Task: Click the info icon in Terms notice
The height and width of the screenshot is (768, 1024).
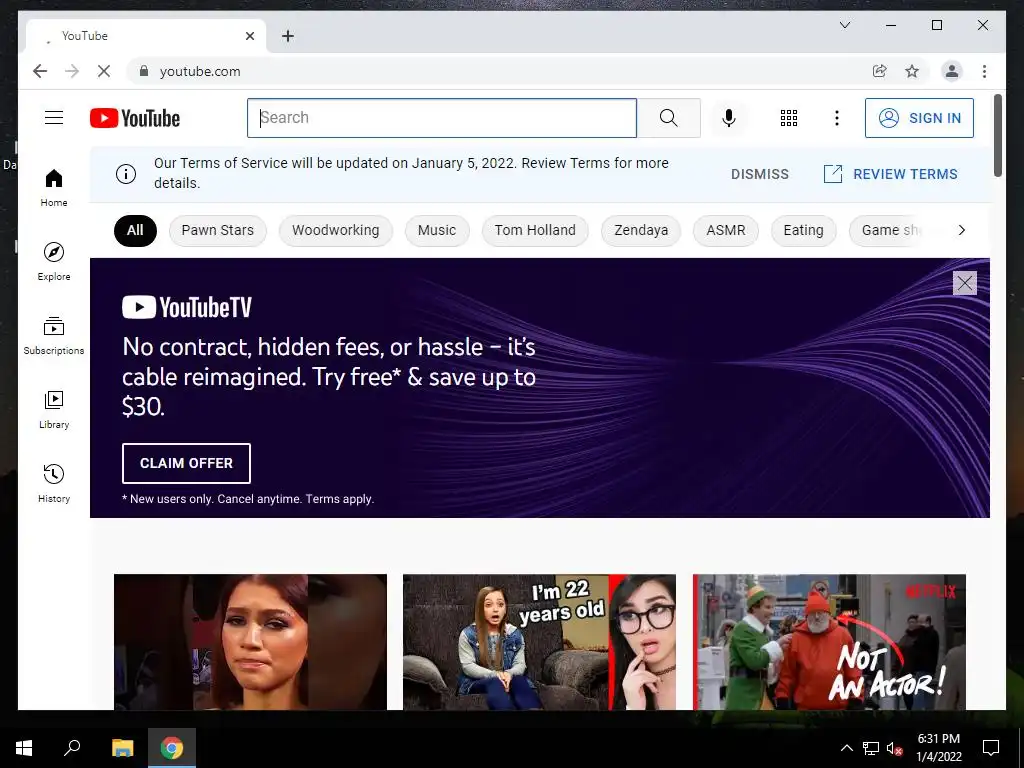Action: coord(125,174)
